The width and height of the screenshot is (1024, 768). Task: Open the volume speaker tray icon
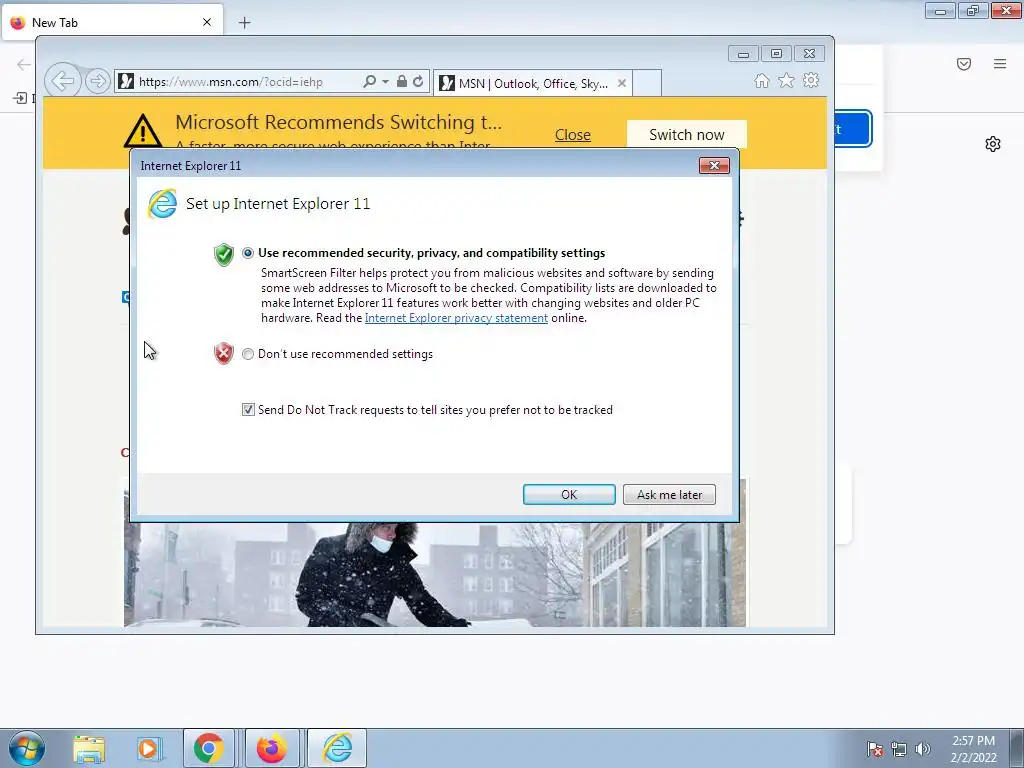click(x=923, y=749)
